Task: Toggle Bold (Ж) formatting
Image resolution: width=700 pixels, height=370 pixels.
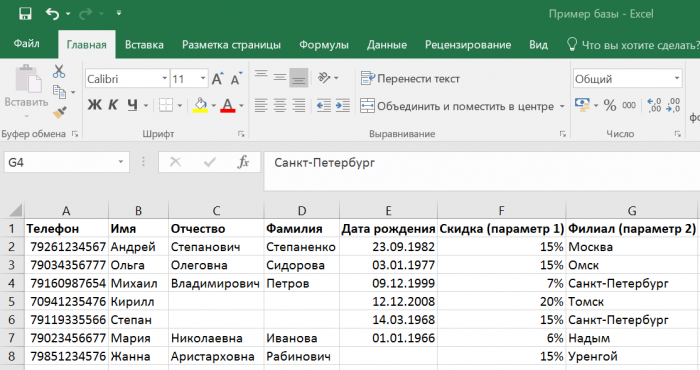Action: (94, 105)
